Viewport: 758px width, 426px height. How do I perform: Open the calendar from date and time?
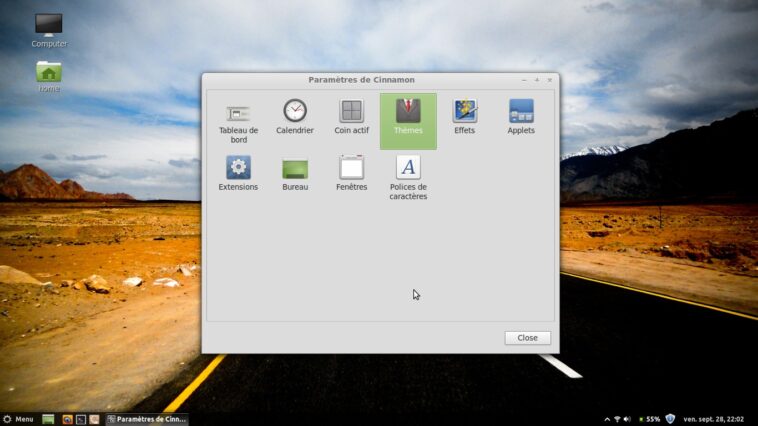click(714, 419)
